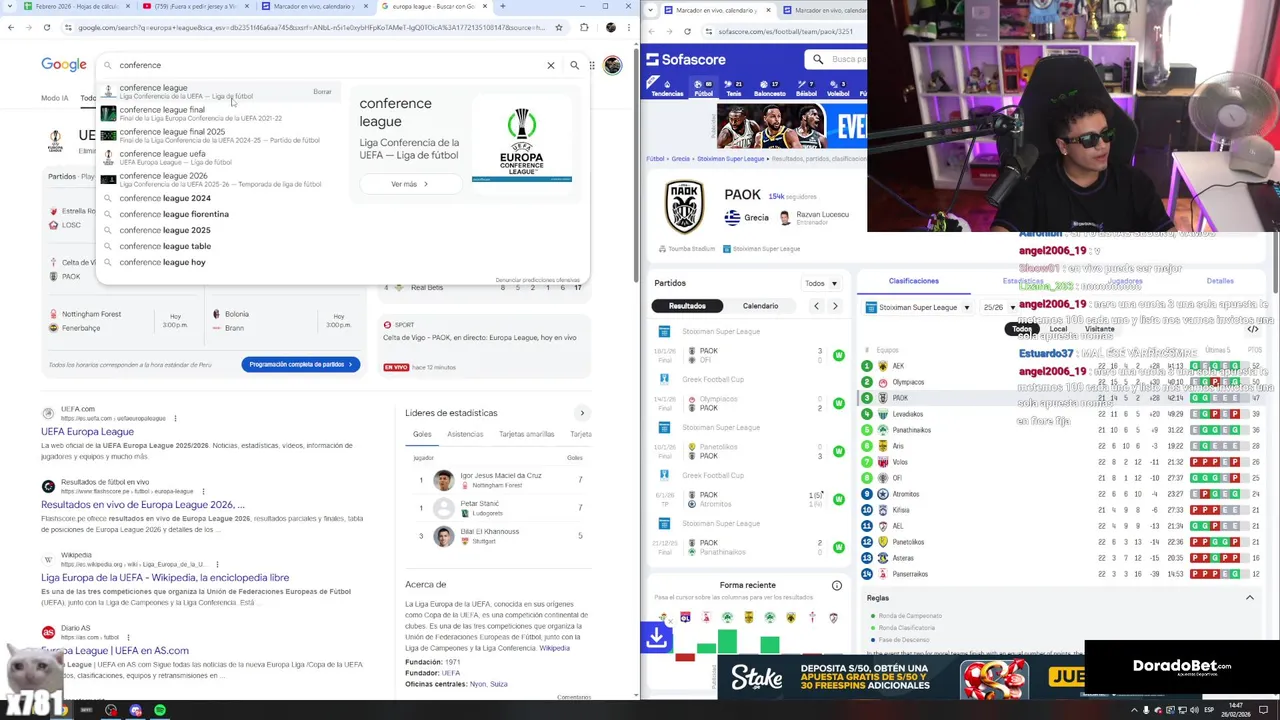Click the Grecia breadcrumb link
The image size is (1280, 720).
[680, 159]
